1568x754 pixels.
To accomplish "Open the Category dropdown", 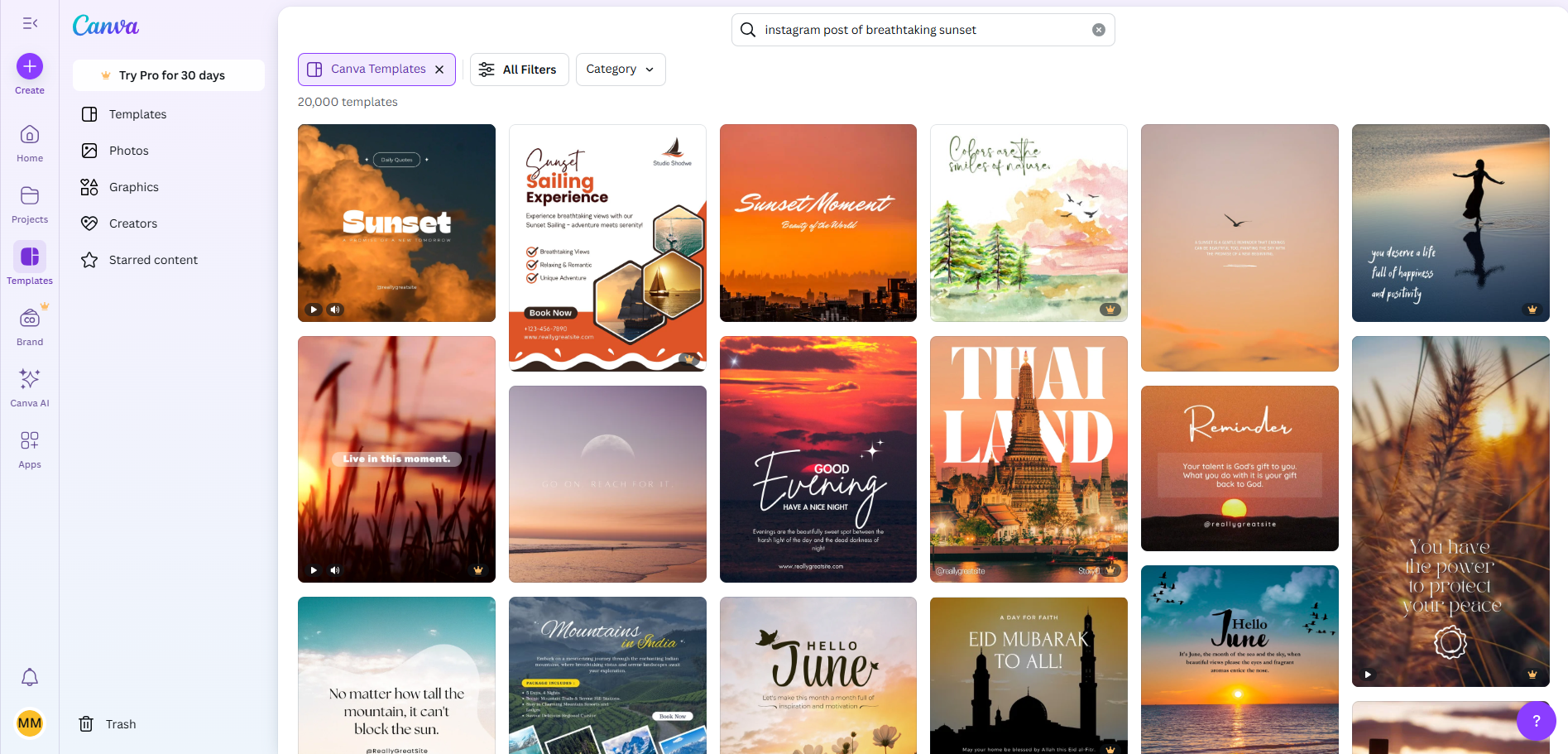I will 620,70.
